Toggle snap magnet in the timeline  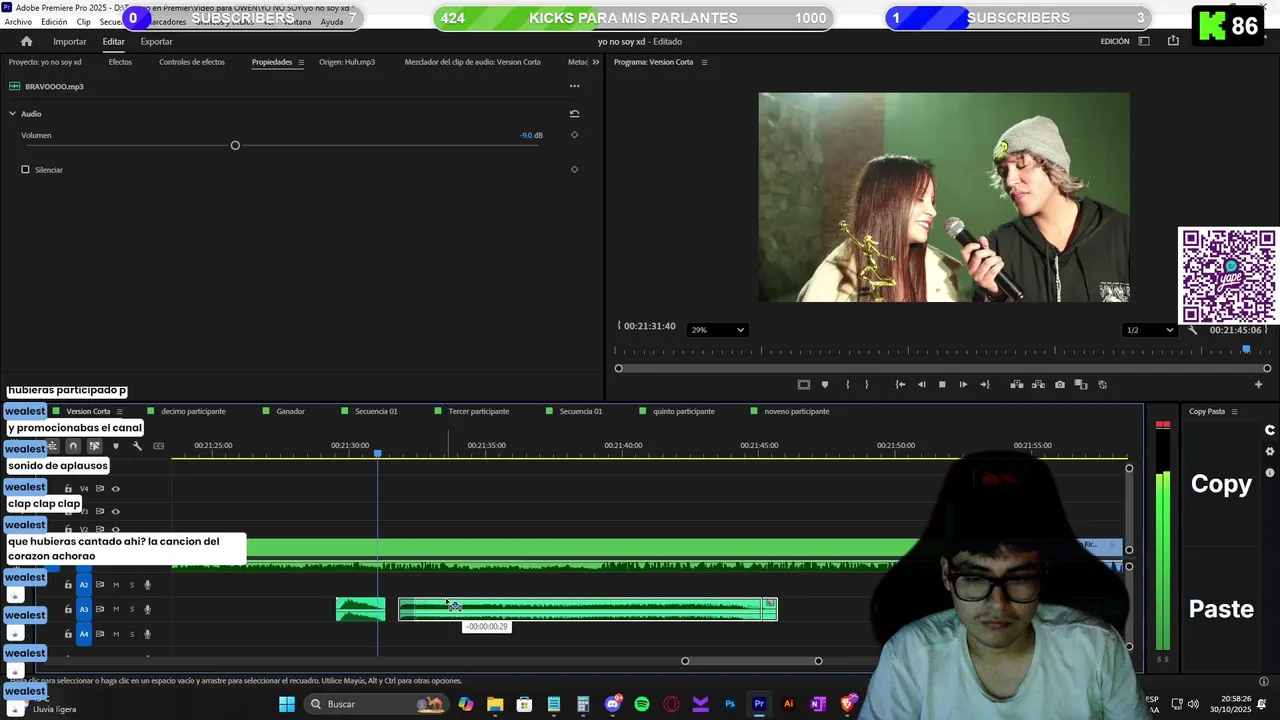tap(72, 446)
